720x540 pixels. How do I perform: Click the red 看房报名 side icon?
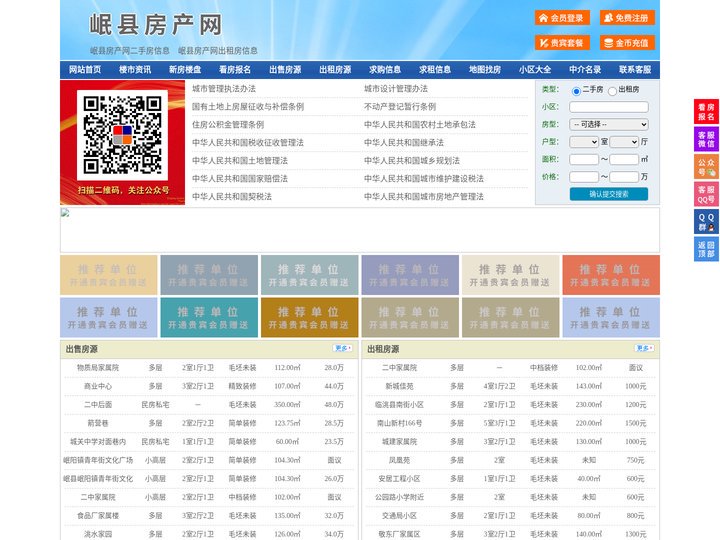click(706, 112)
